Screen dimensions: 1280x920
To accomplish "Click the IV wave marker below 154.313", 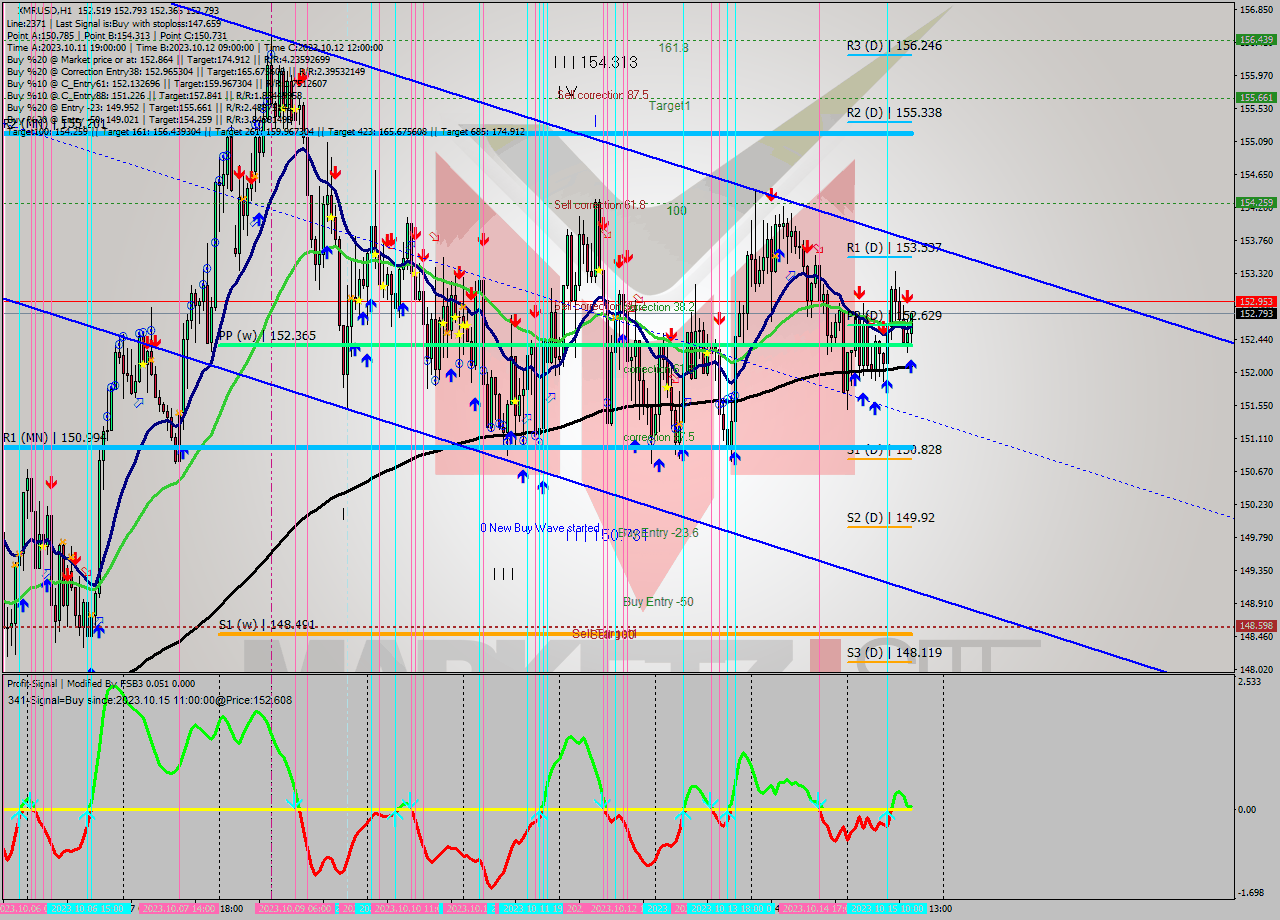I will point(567,90).
